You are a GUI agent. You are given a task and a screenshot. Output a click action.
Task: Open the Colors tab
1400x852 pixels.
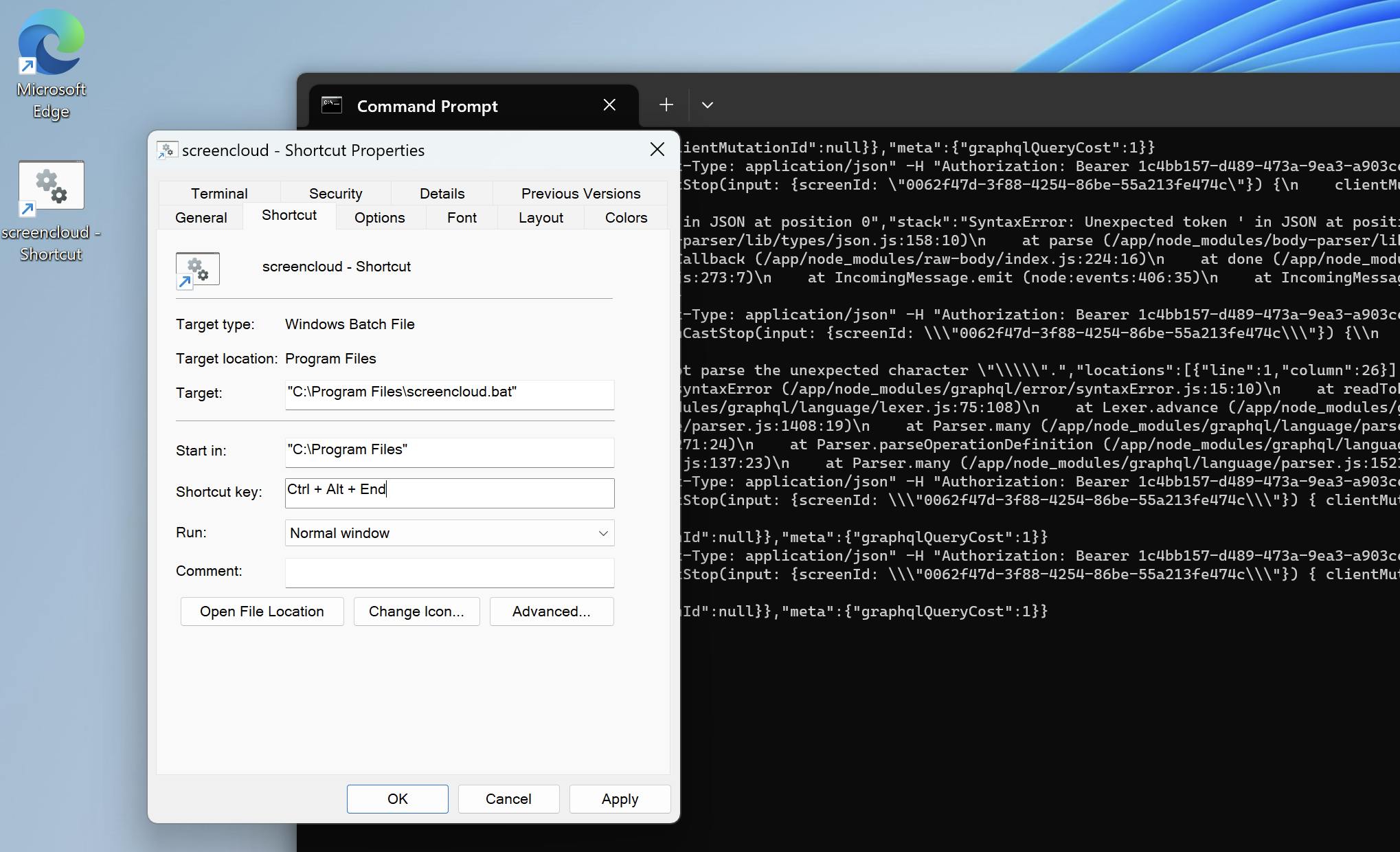pos(626,218)
